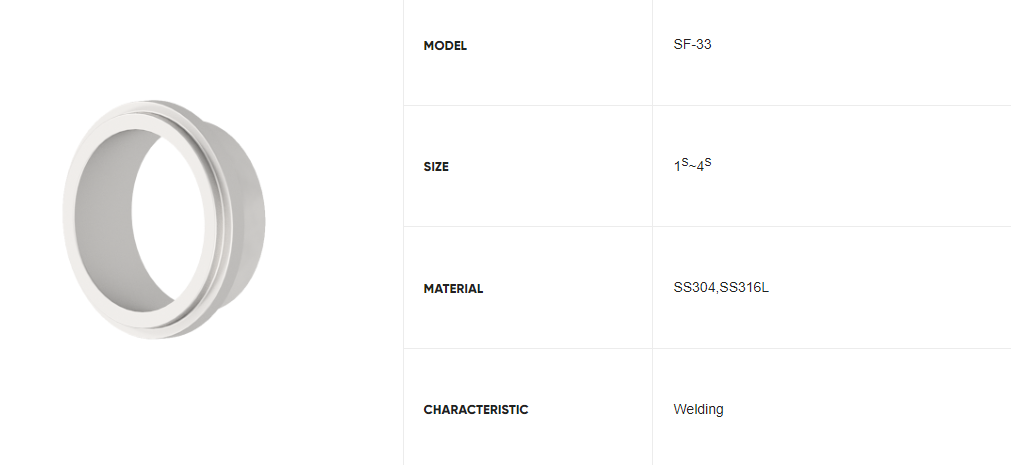Image resolution: width=1011 pixels, height=465 pixels.
Task: Click the CHARACTERISTIC row label
Action: [475, 410]
